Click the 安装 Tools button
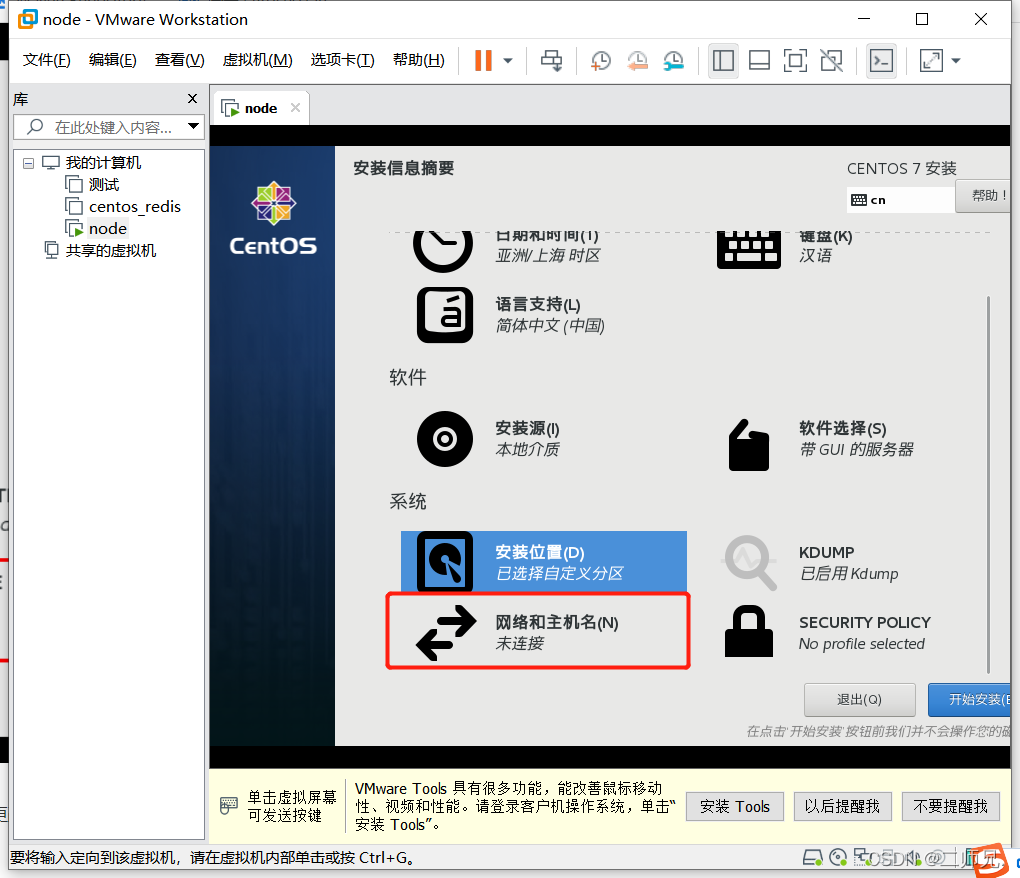 click(x=734, y=807)
